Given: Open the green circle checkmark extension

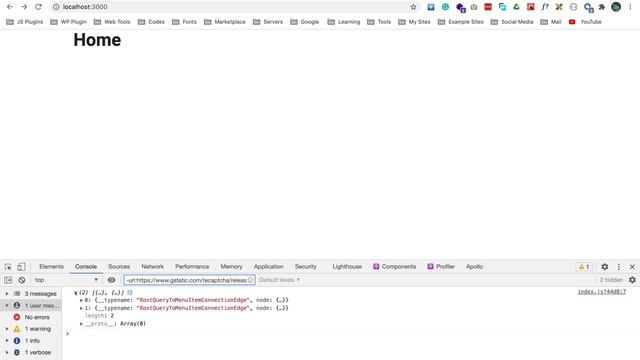Looking at the screenshot, I should [x=445, y=7].
